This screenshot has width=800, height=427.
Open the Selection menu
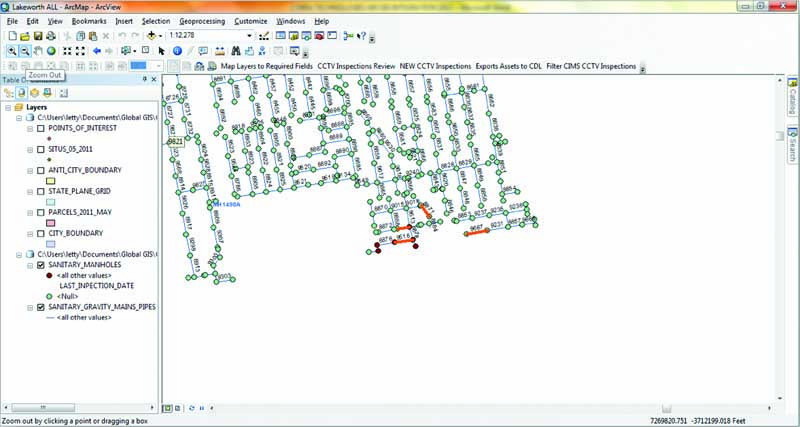click(156, 21)
